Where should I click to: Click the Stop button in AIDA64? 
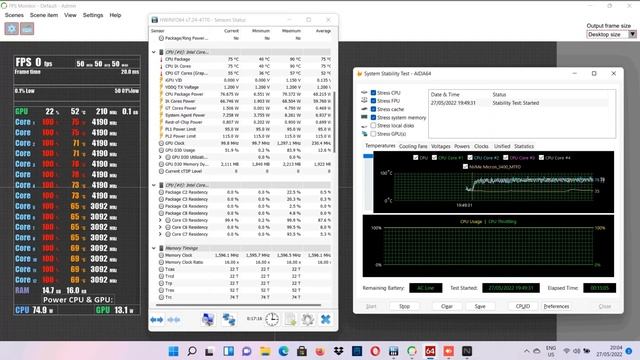pyautogui.click(x=404, y=306)
